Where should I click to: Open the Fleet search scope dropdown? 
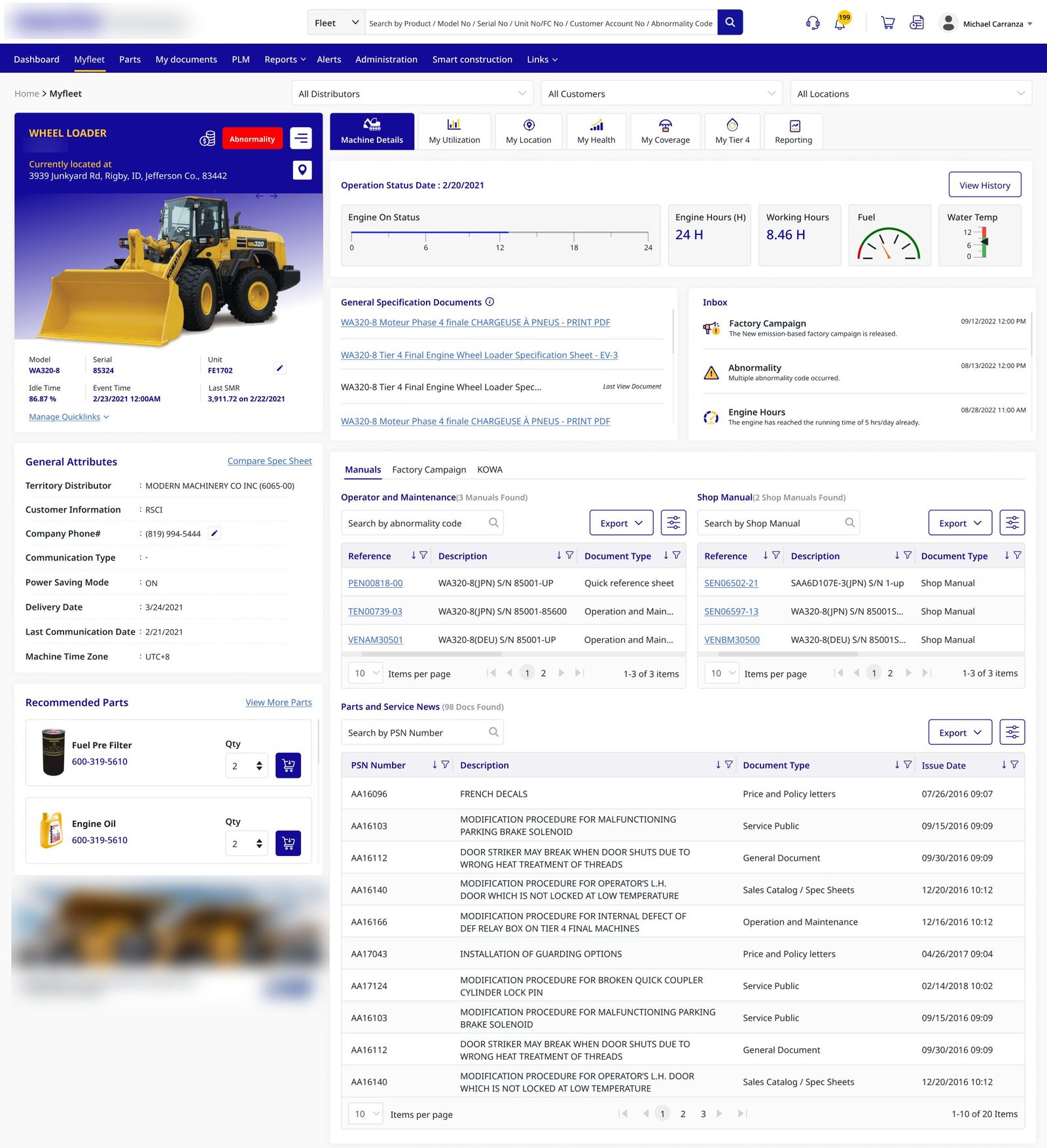pos(336,22)
